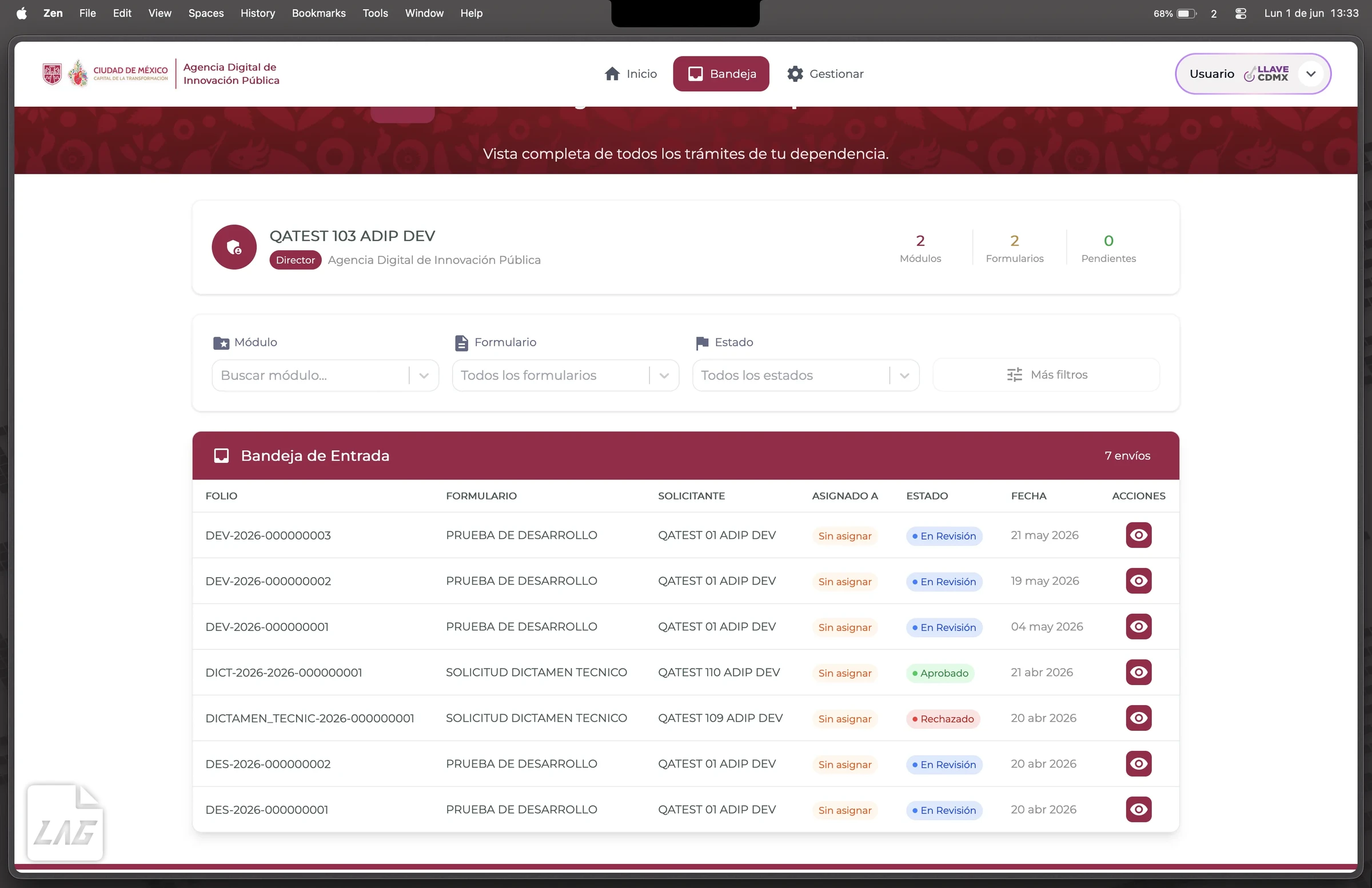
Task: Click the battery status icon
Action: (1185, 13)
